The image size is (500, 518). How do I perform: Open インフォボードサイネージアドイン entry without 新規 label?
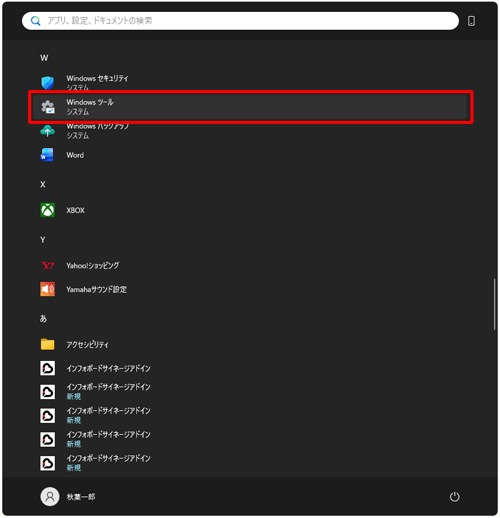tap(249, 368)
